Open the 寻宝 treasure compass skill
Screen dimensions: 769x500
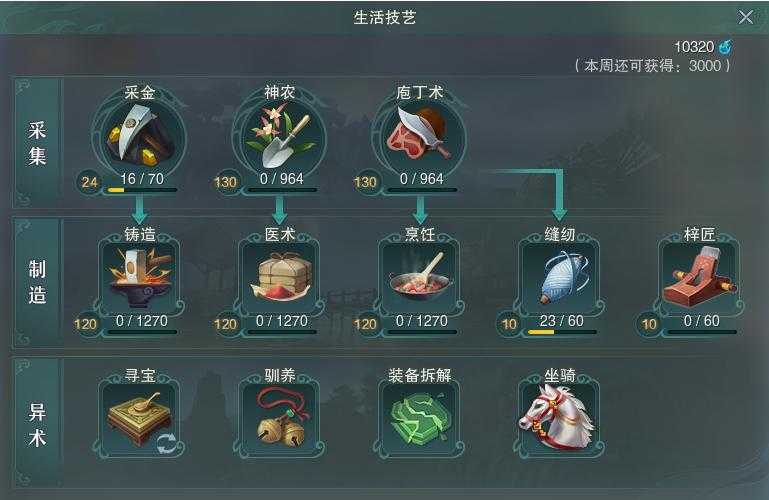[x=140, y=418]
